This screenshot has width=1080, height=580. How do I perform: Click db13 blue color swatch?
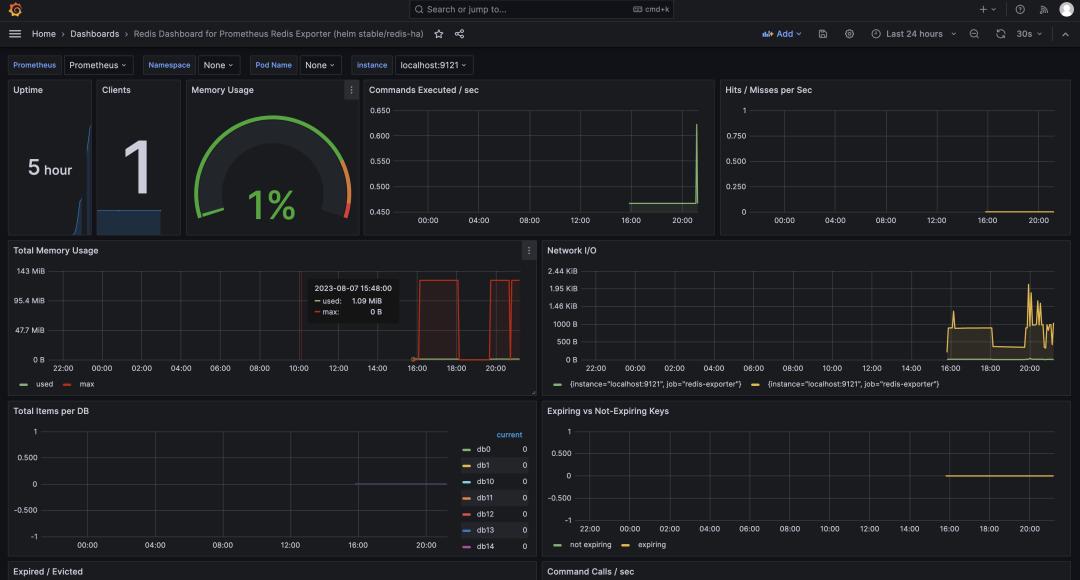coord(466,530)
